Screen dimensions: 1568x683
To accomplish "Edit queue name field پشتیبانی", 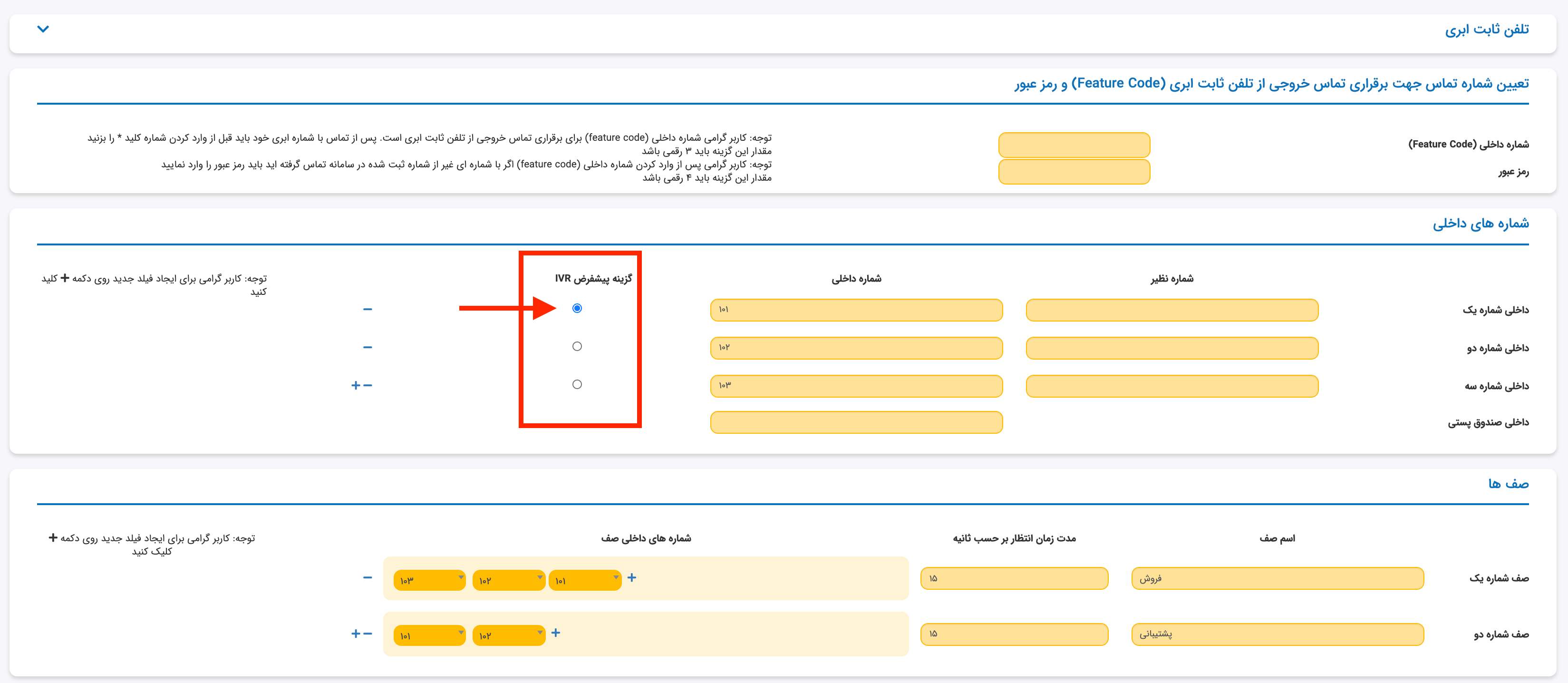I will click(1278, 634).
